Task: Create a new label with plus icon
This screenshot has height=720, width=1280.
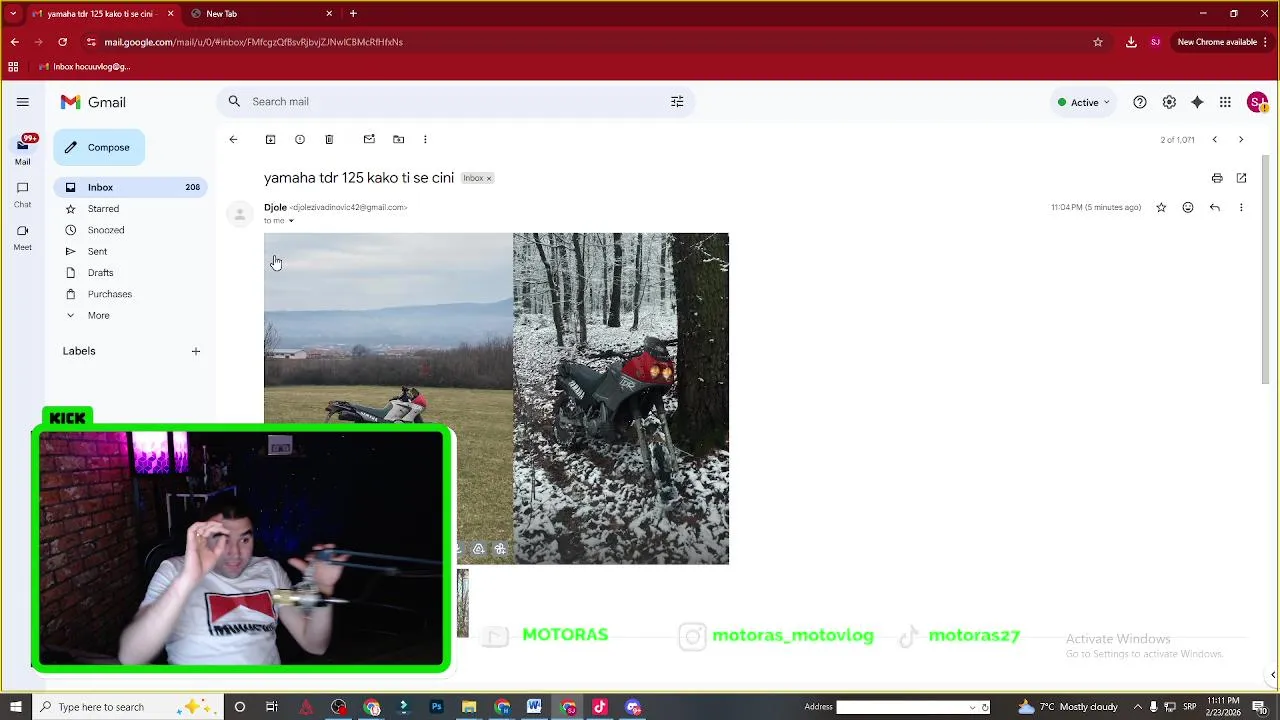Action: (196, 351)
